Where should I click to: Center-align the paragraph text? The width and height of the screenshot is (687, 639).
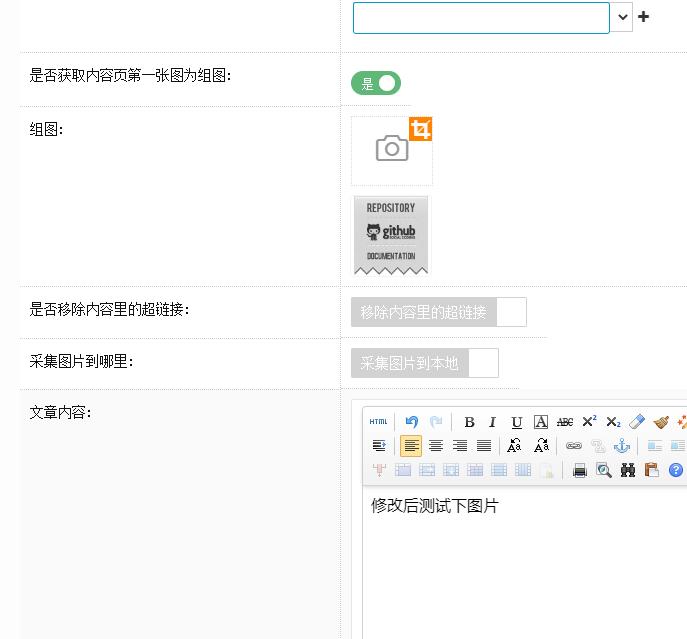pos(436,446)
